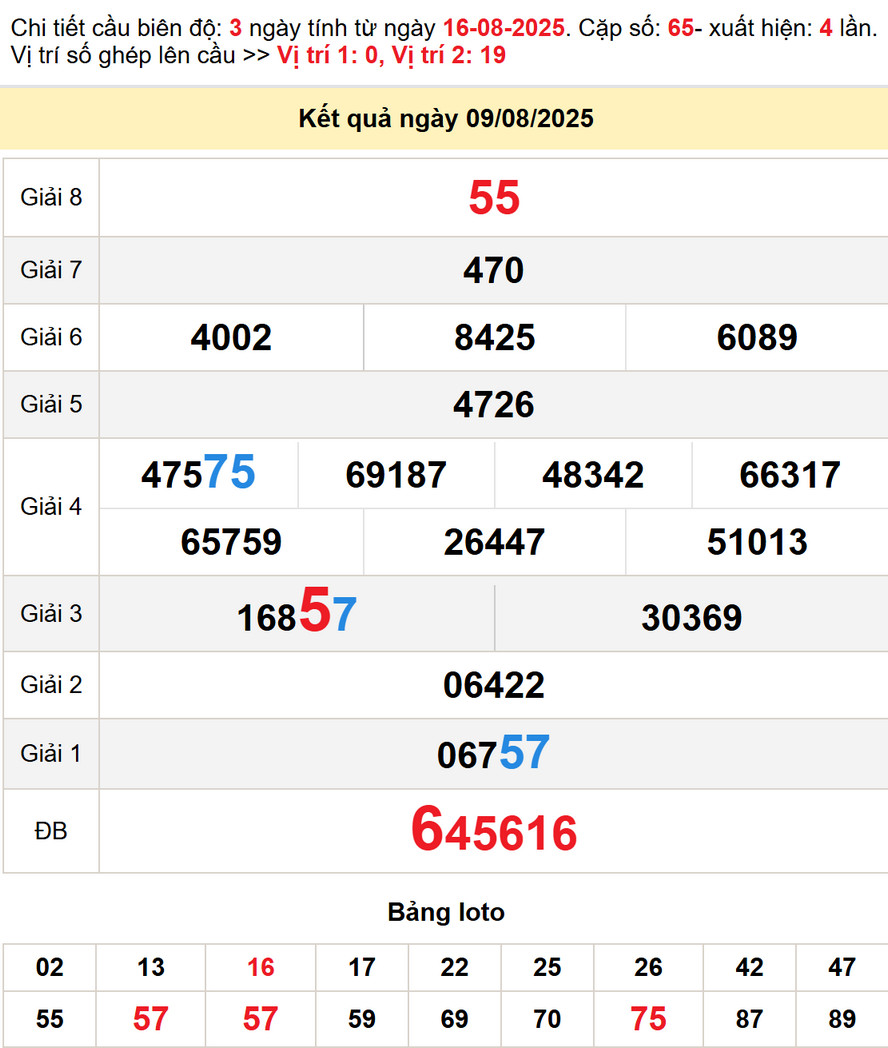
Task: Select loto number 89 in table
Action: (x=842, y=1019)
